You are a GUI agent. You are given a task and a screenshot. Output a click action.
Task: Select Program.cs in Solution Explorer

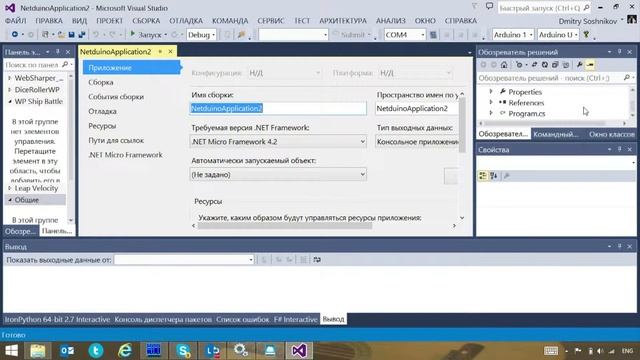pos(527,113)
